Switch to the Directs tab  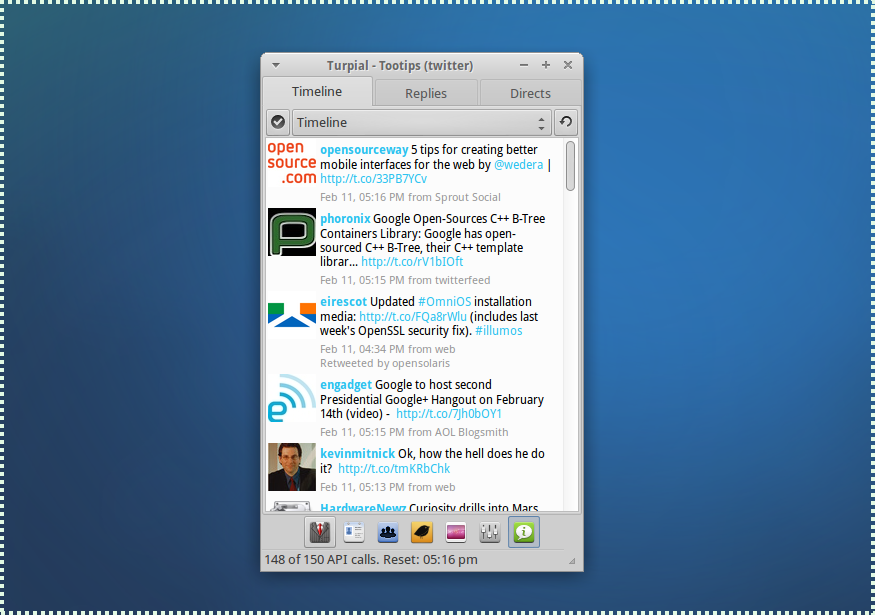(530, 93)
